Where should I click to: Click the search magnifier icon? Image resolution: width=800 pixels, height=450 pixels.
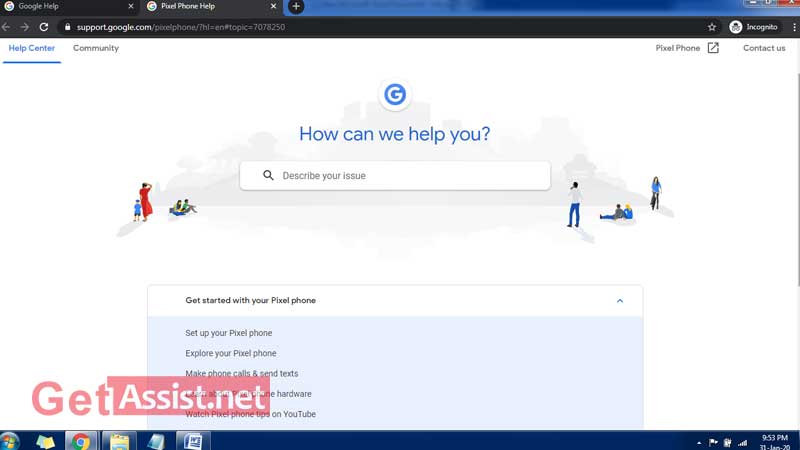click(268, 176)
